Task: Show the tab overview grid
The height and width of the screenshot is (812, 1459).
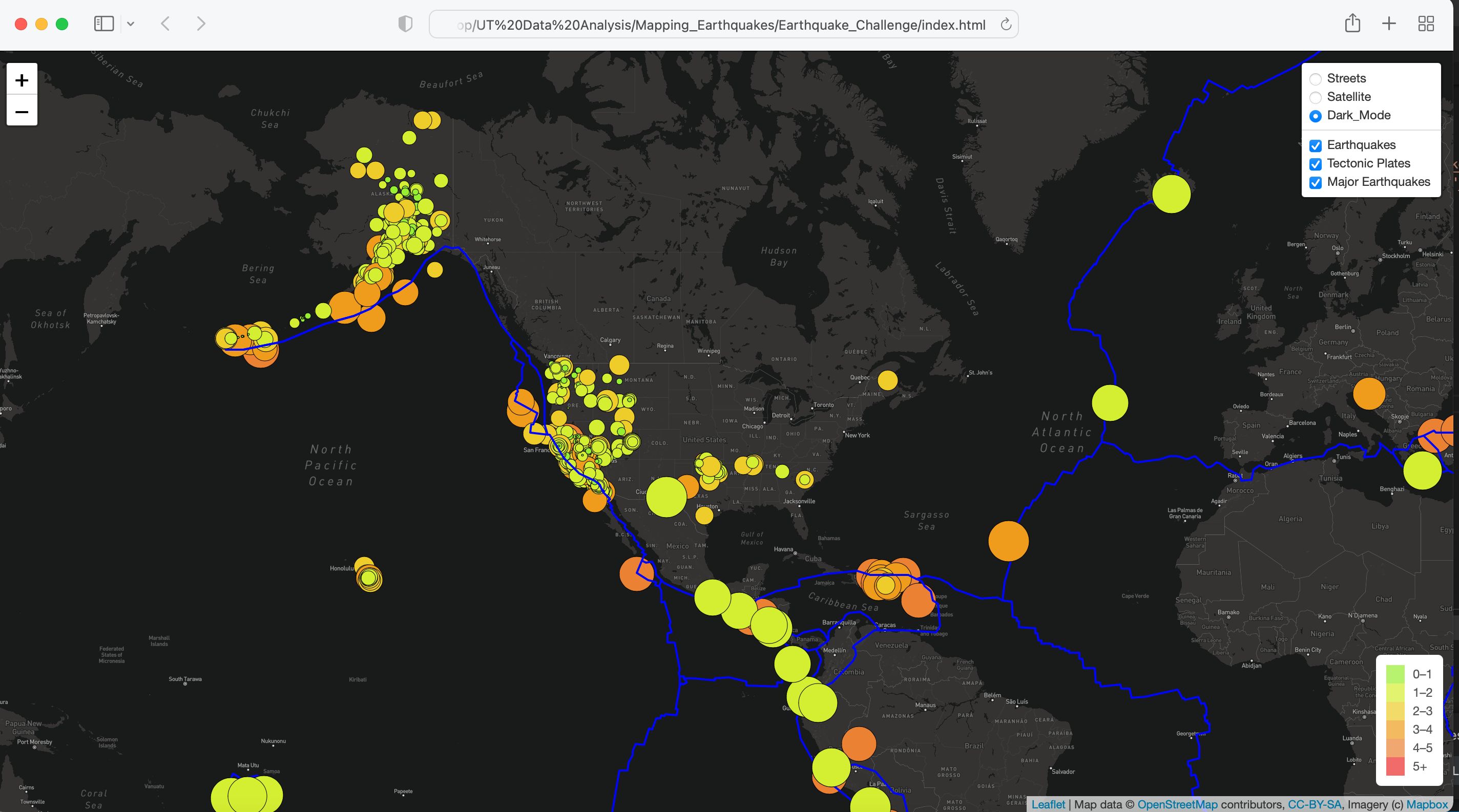Action: [1426, 23]
